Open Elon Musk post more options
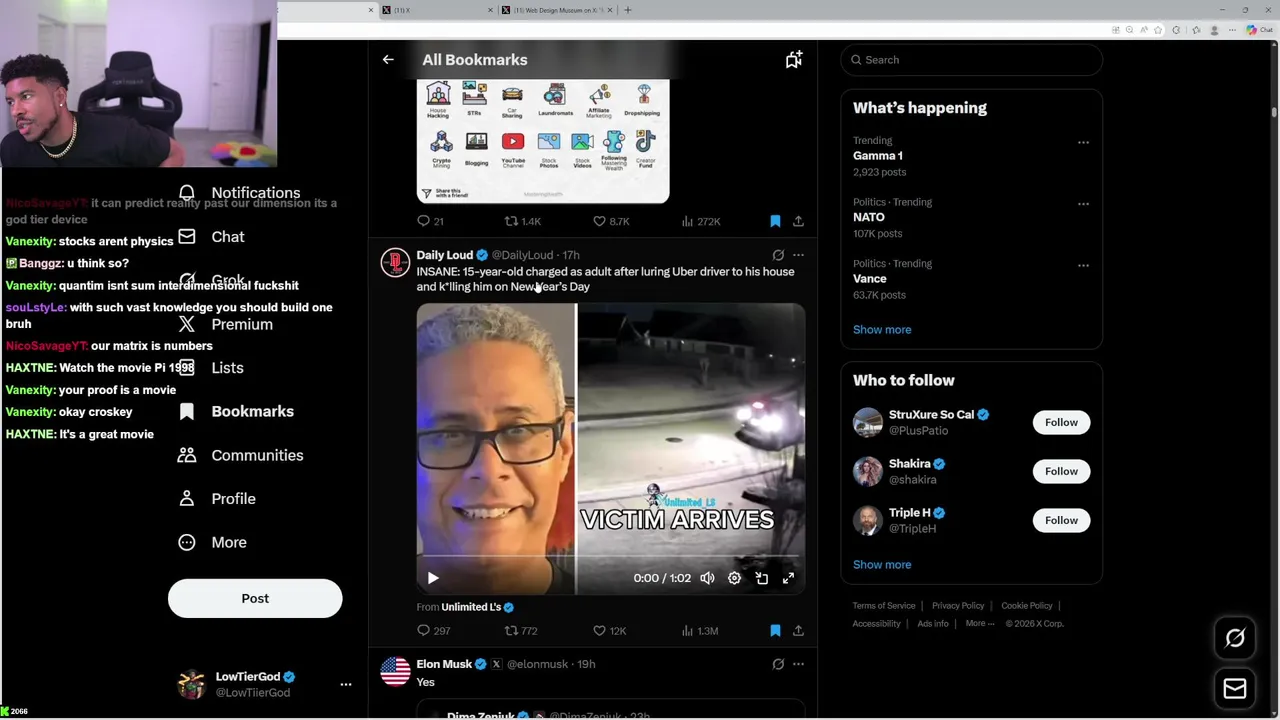 tap(798, 664)
